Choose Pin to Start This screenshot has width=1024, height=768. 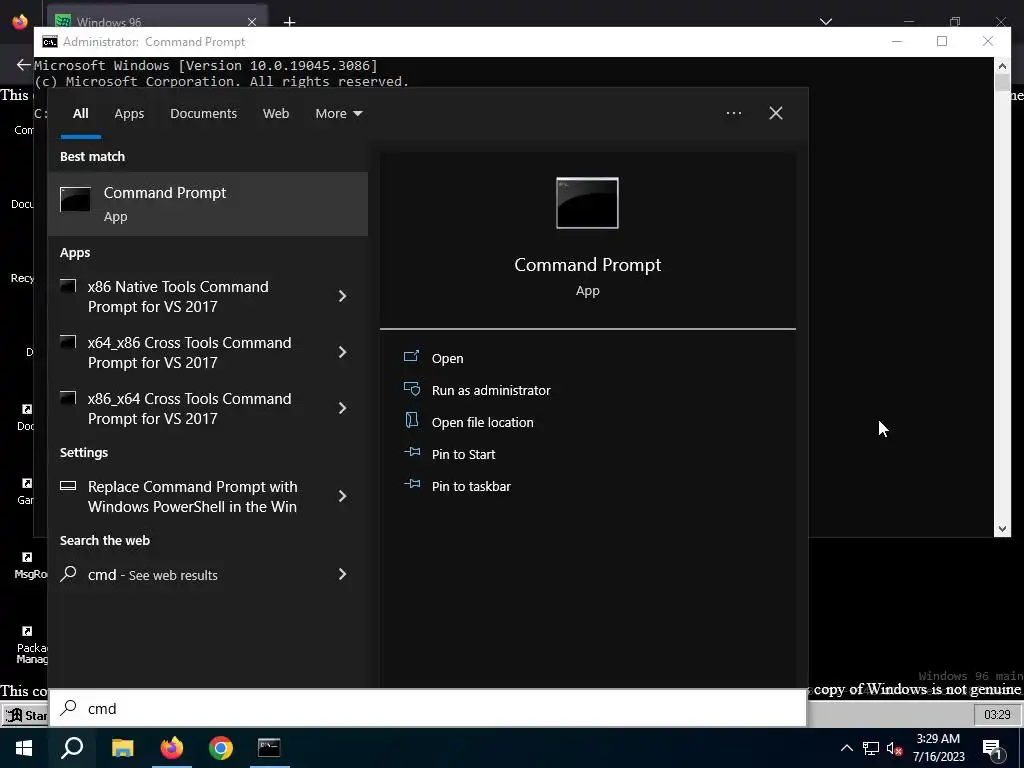[449, 454]
